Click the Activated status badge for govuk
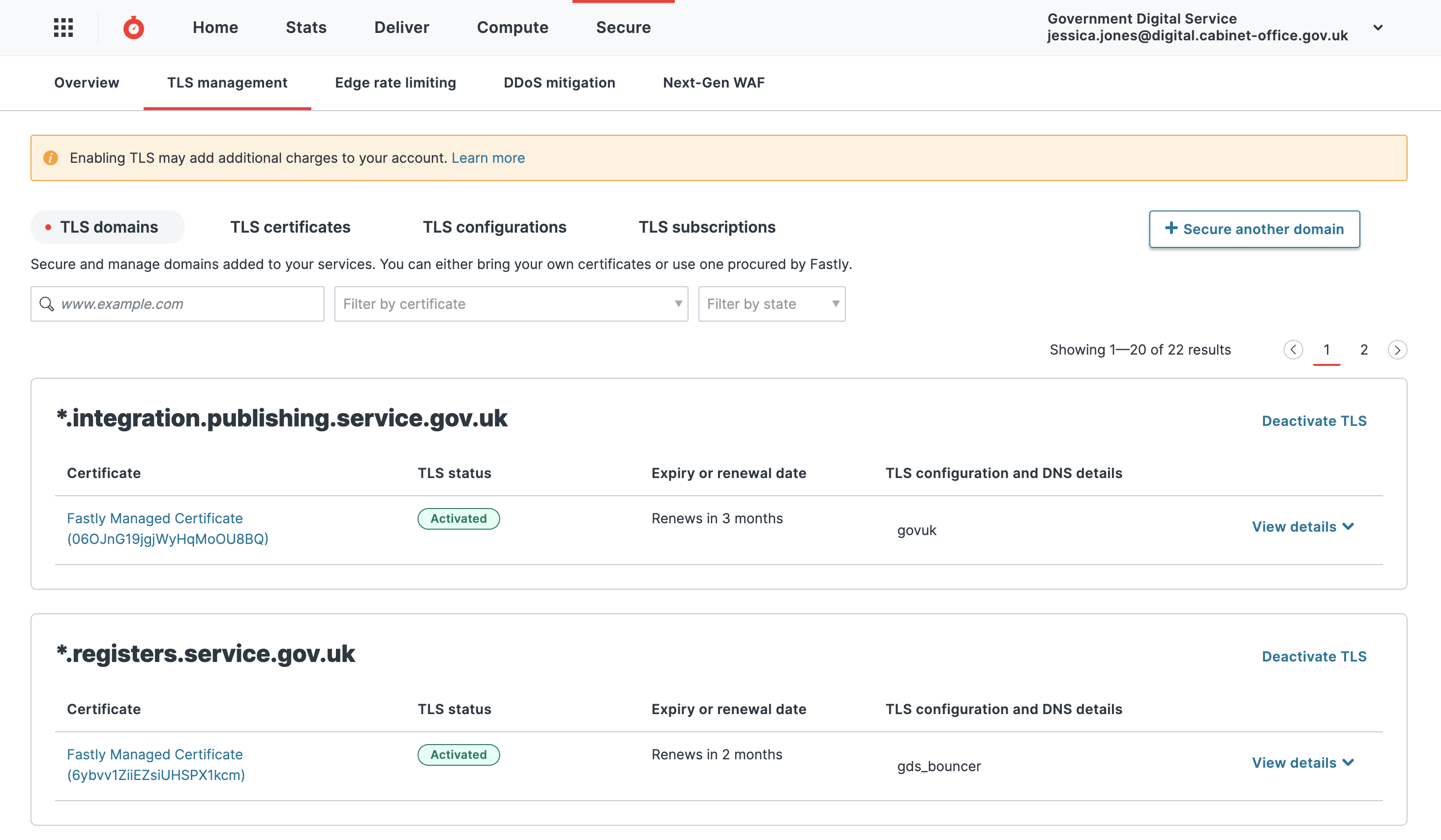1441x840 pixels. pyautogui.click(x=458, y=519)
